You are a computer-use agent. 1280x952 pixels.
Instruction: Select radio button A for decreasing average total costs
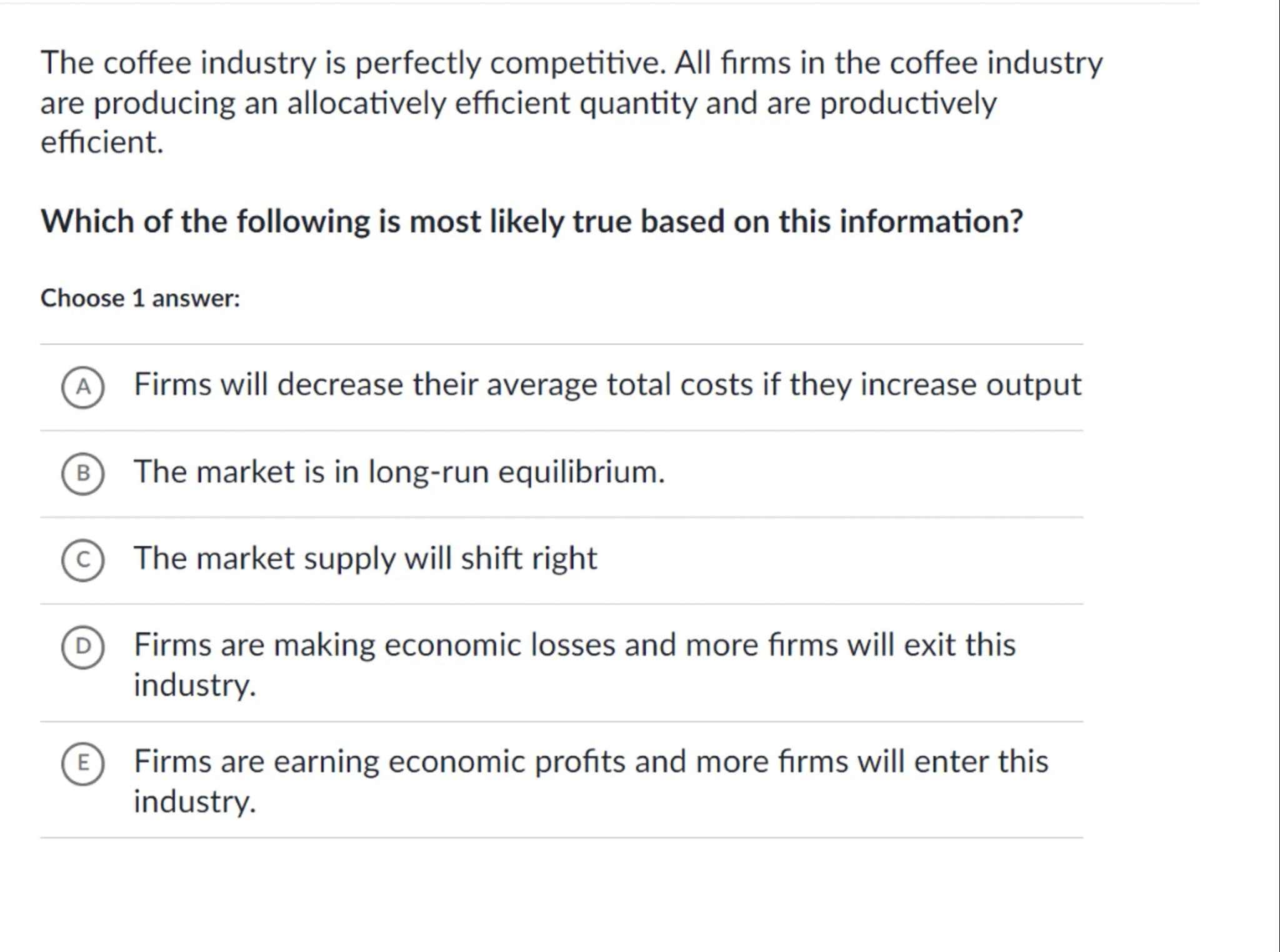pos(82,388)
